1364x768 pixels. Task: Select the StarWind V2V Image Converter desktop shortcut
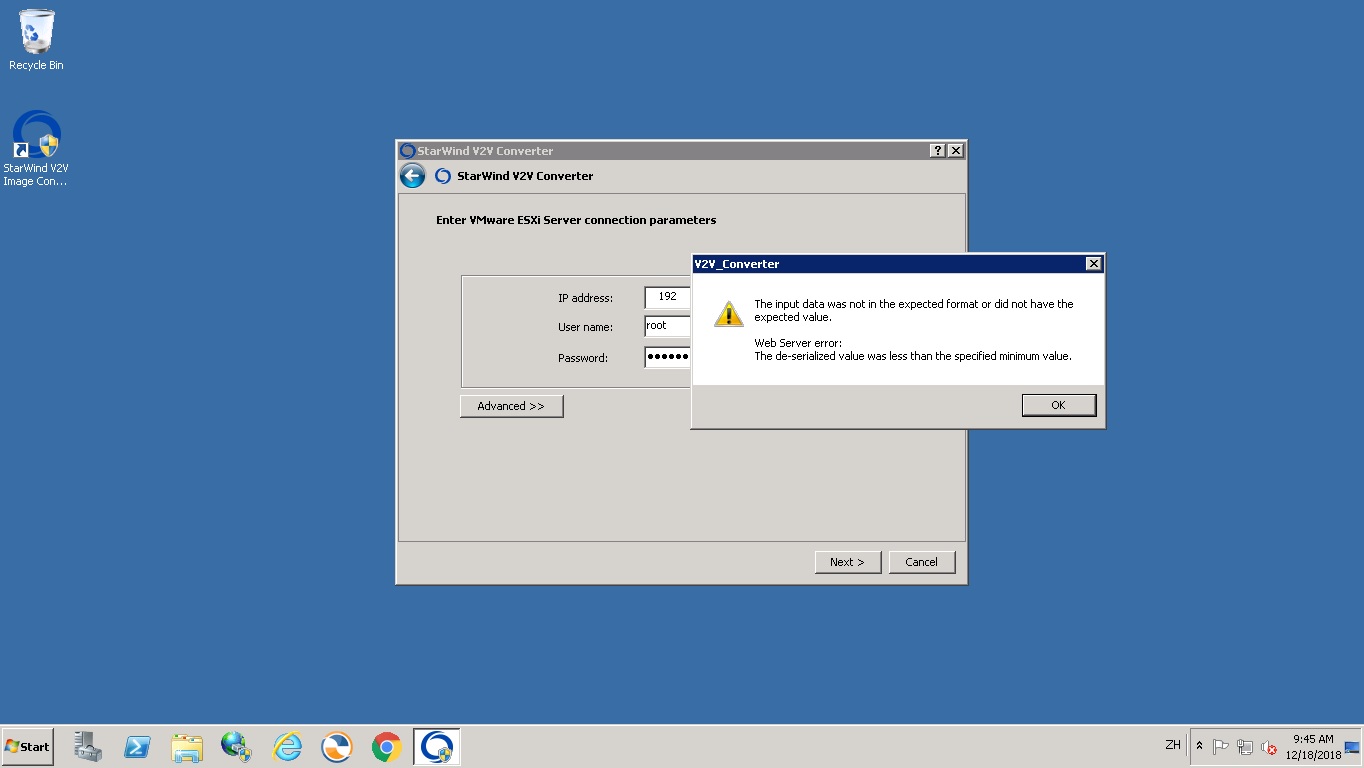(36, 148)
